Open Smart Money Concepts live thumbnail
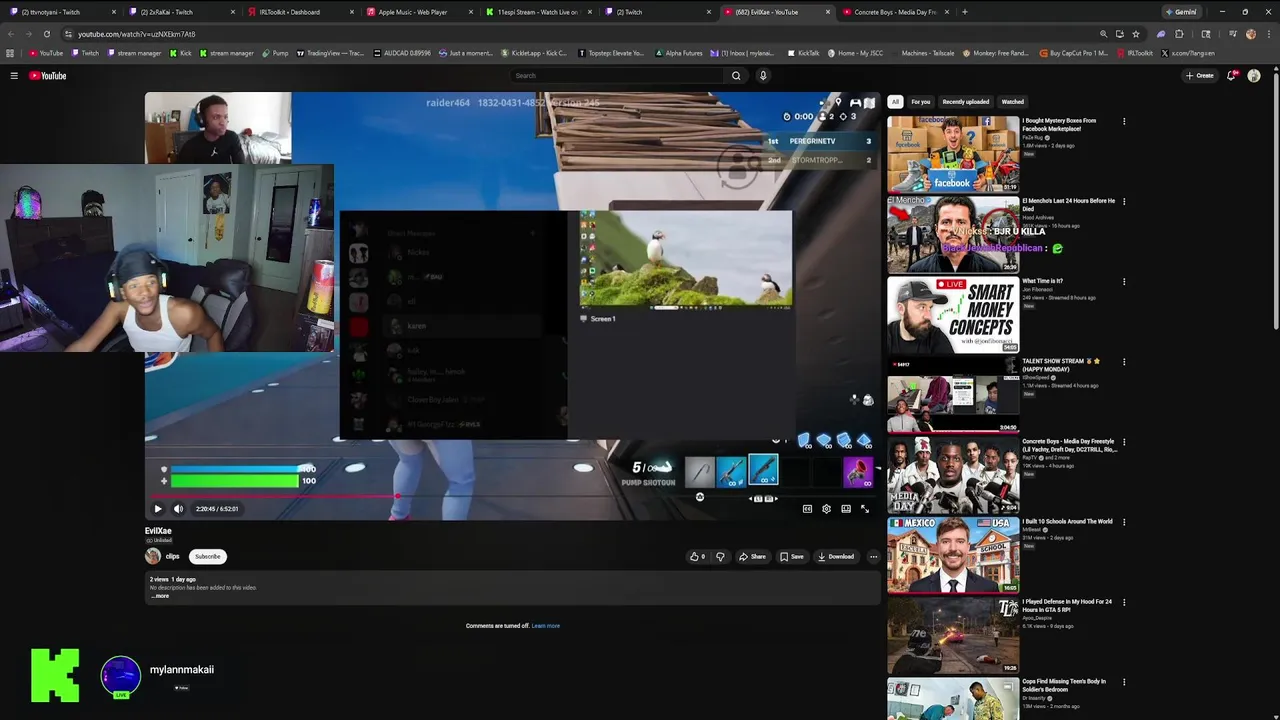This screenshot has height=720, width=1280. pyautogui.click(x=953, y=314)
